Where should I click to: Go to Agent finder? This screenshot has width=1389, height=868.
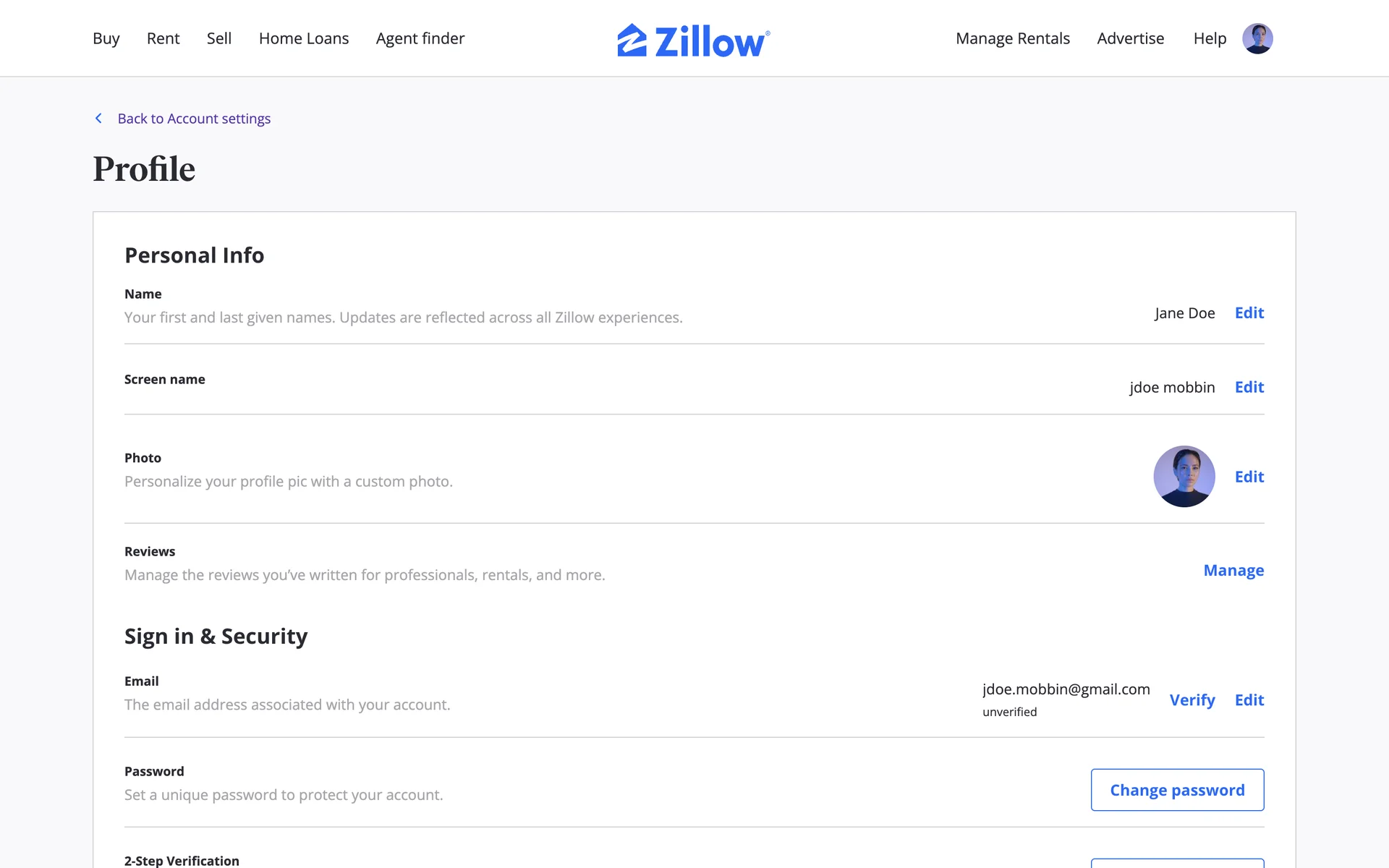click(420, 38)
